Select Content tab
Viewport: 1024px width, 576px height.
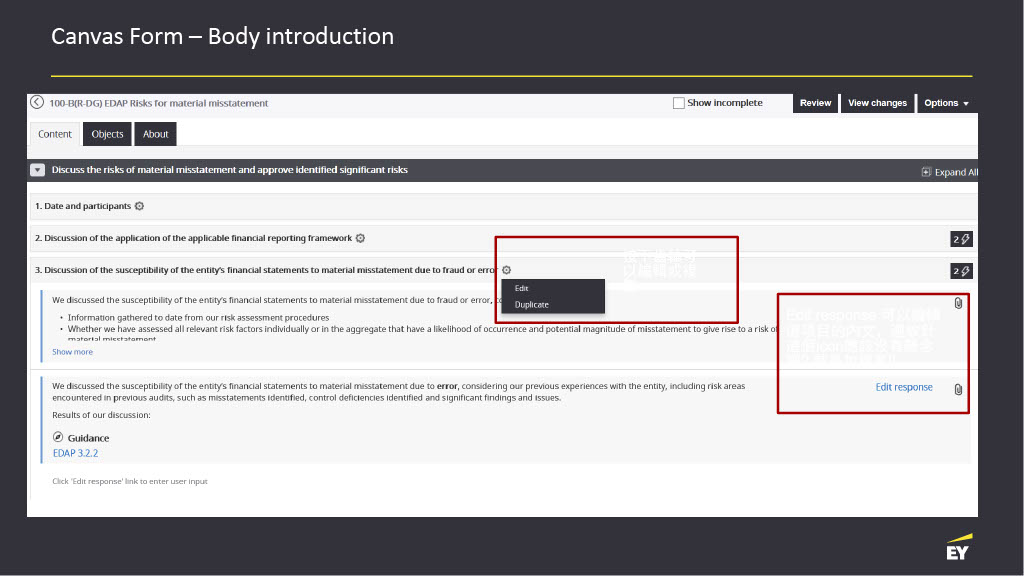point(55,134)
